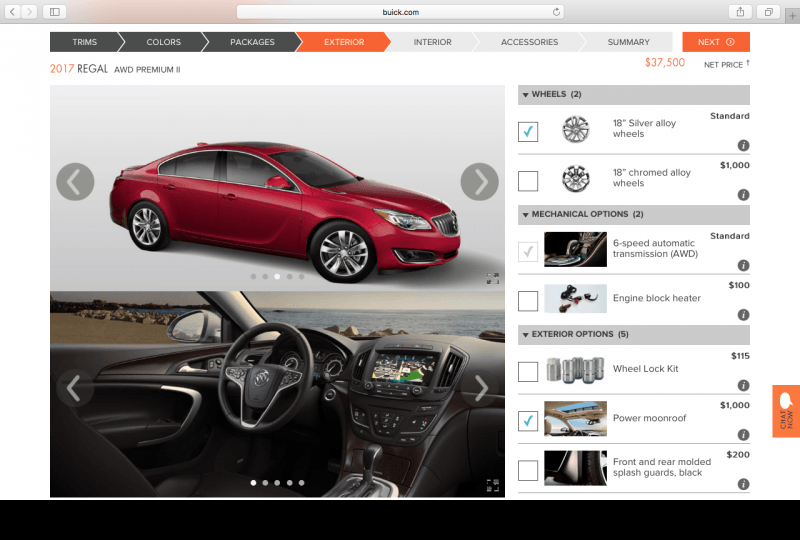Viewport: 800px width, 540px height.
Task: Show all tabs overview icon
Action: pyautogui.click(x=768, y=12)
